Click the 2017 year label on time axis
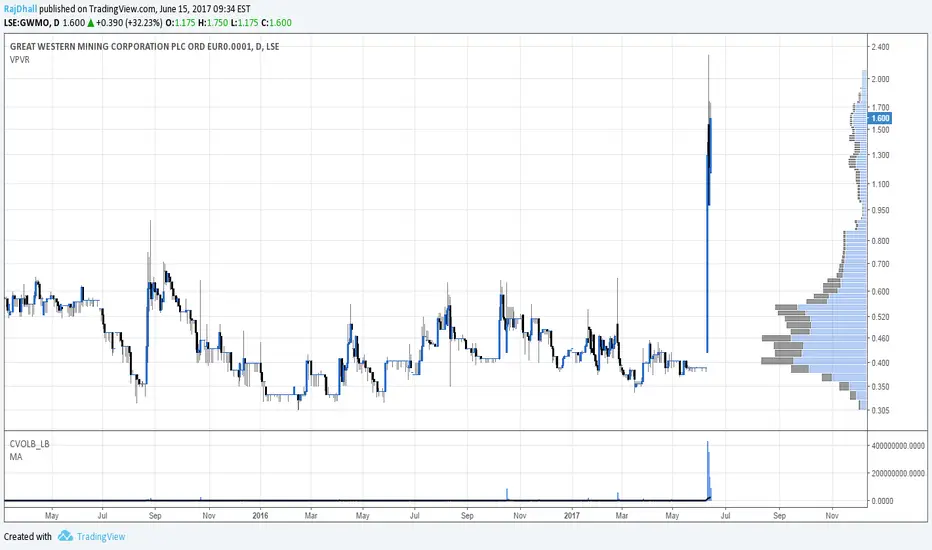Image resolution: width=932 pixels, height=550 pixels. 571,516
